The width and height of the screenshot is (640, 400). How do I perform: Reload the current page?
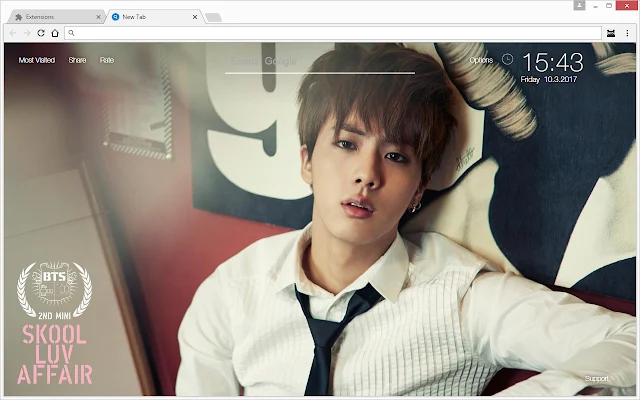(41, 33)
